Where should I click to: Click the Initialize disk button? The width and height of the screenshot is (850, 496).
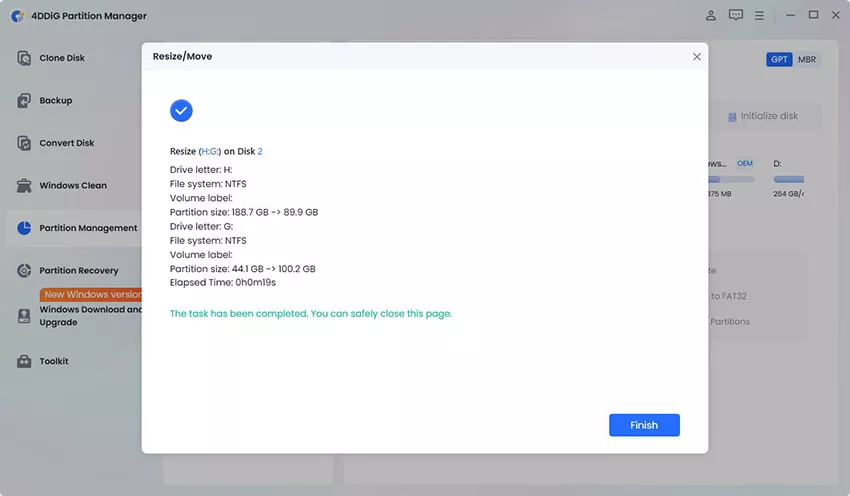[x=763, y=116]
